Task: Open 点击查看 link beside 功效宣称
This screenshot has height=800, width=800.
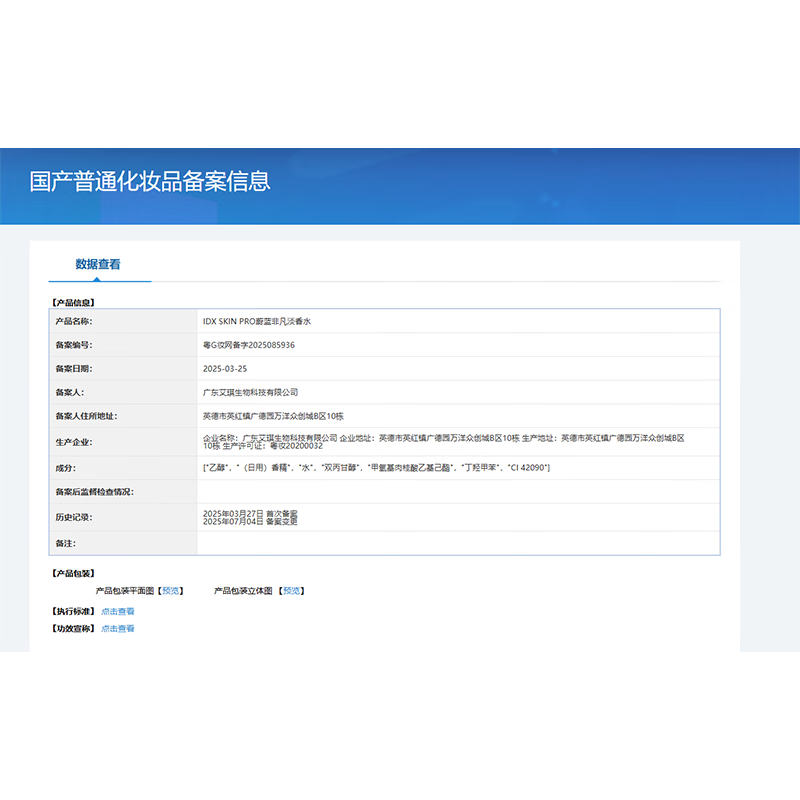Action: pos(117,629)
